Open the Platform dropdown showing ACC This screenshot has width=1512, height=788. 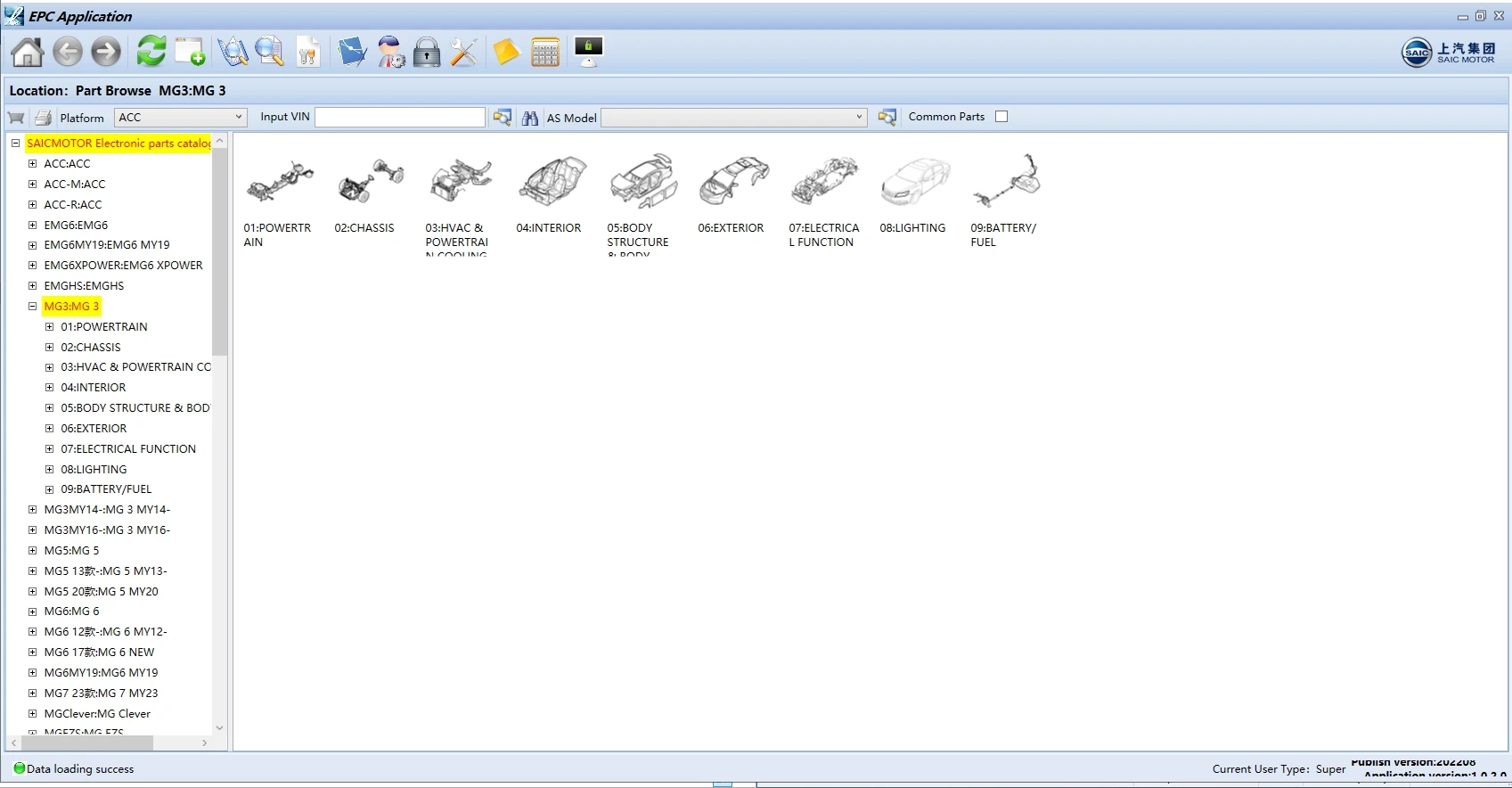point(180,118)
